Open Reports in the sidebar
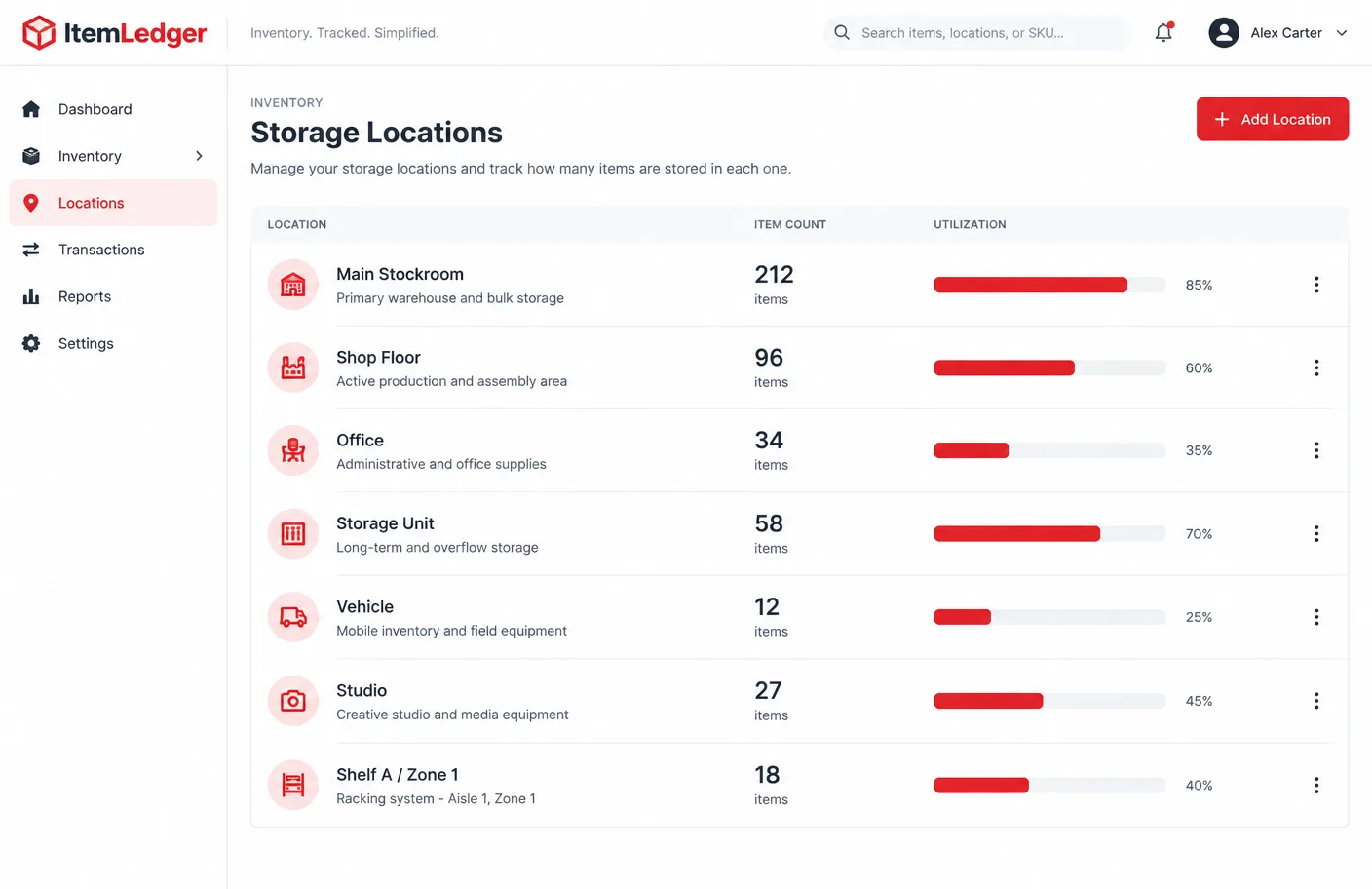The width and height of the screenshot is (1372, 889). pyautogui.click(x=113, y=296)
